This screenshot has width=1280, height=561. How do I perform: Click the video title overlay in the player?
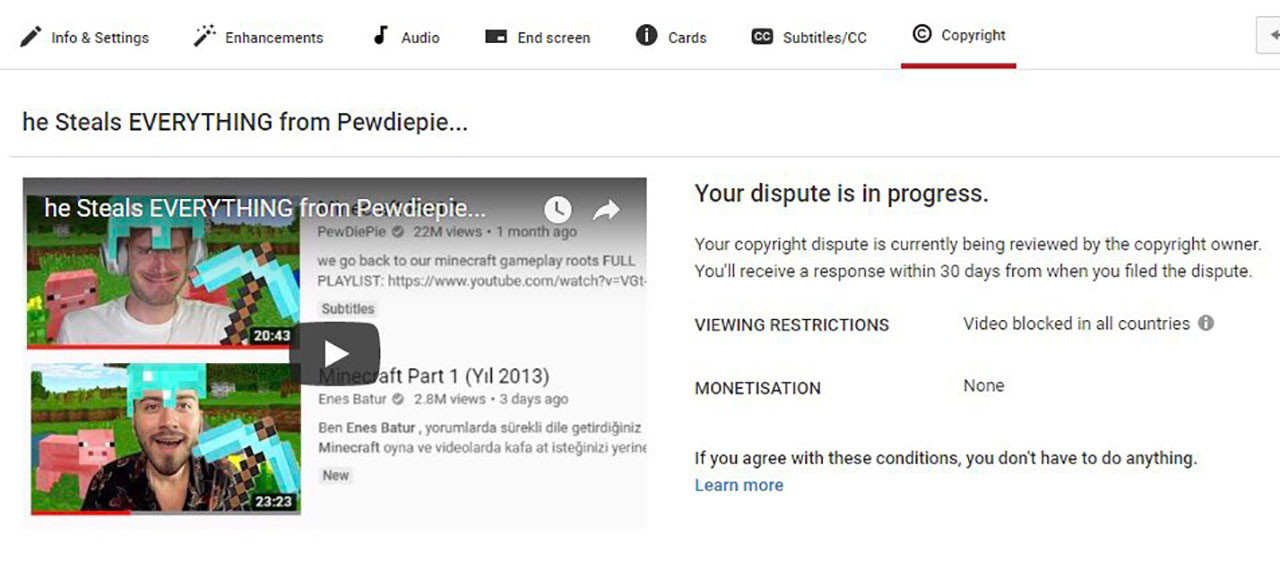(x=265, y=208)
